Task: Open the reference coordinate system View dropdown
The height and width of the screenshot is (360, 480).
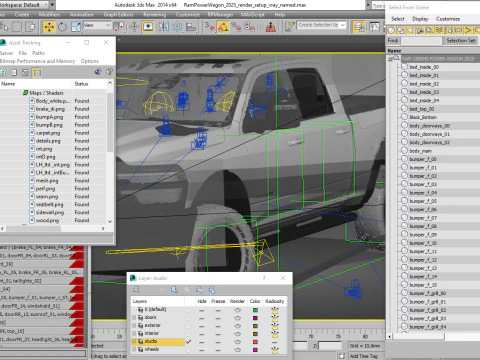Action: [x=97, y=25]
